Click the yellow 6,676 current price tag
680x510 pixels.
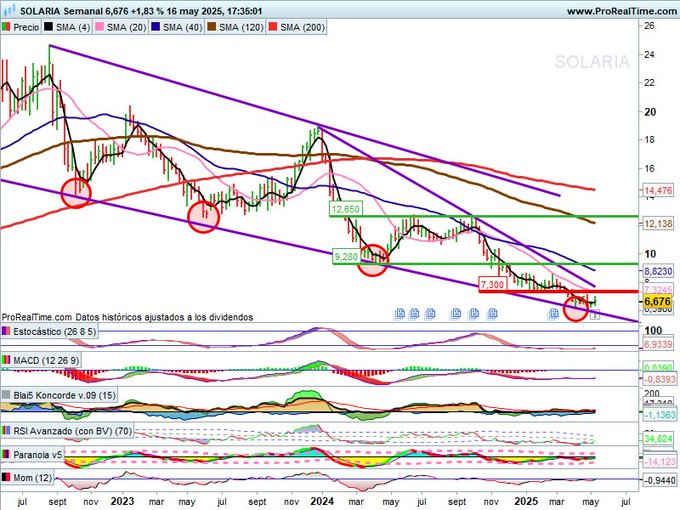(x=658, y=301)
